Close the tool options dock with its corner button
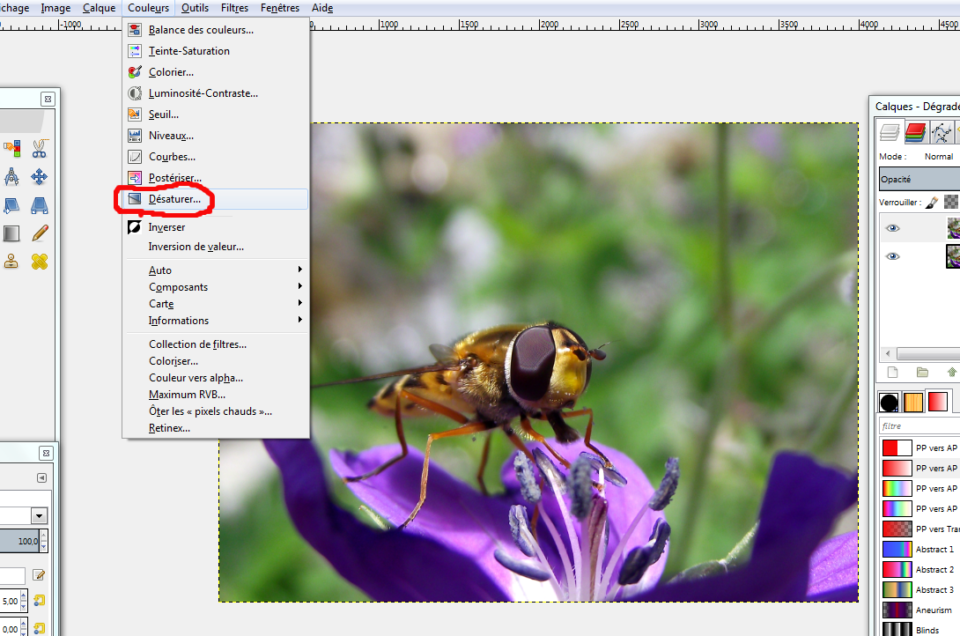 pos(46,453)
